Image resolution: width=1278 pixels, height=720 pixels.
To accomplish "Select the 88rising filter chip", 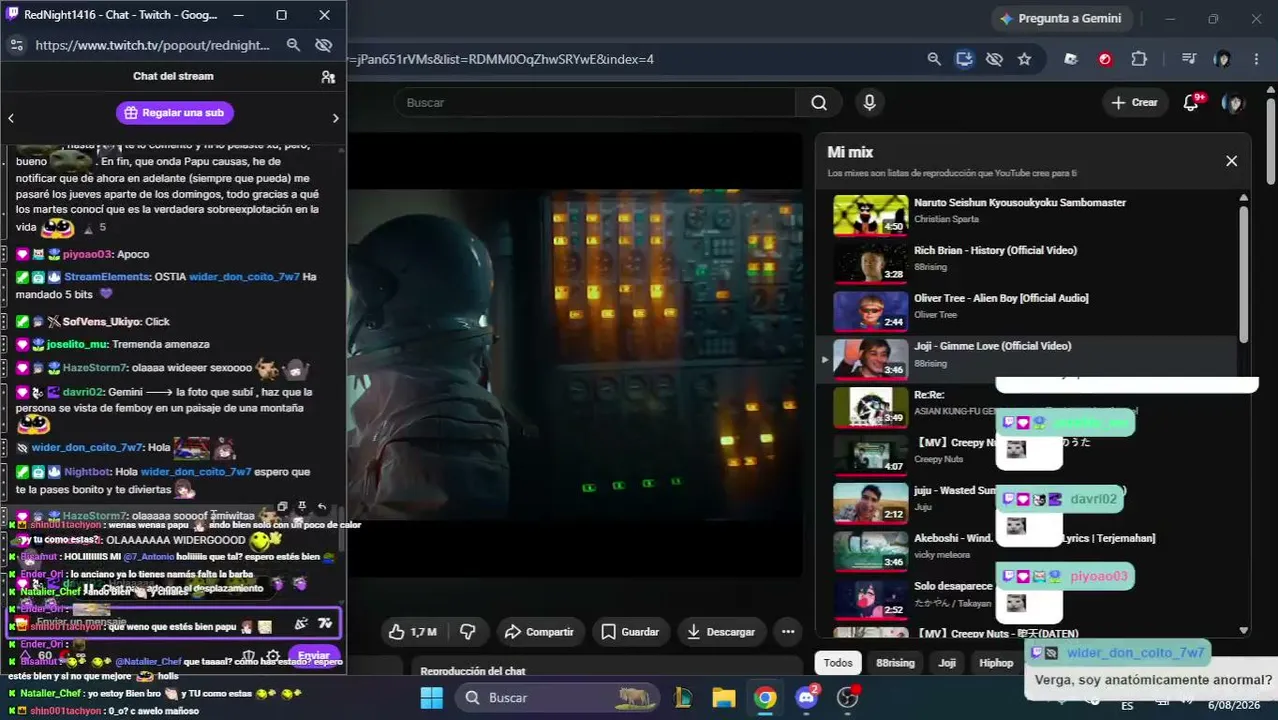I will [895, 663].
